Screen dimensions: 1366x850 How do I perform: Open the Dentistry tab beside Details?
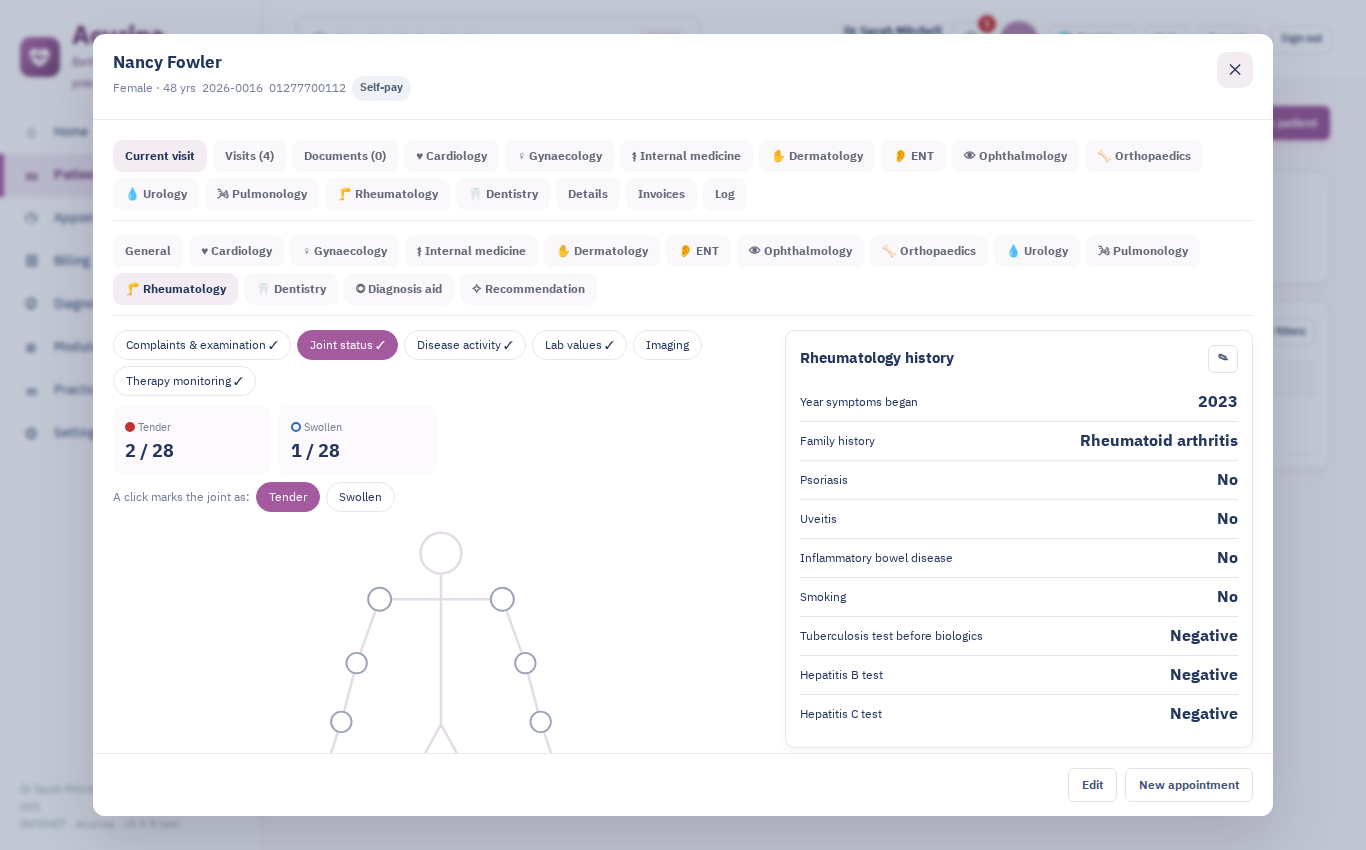click(x=503, y=194)
